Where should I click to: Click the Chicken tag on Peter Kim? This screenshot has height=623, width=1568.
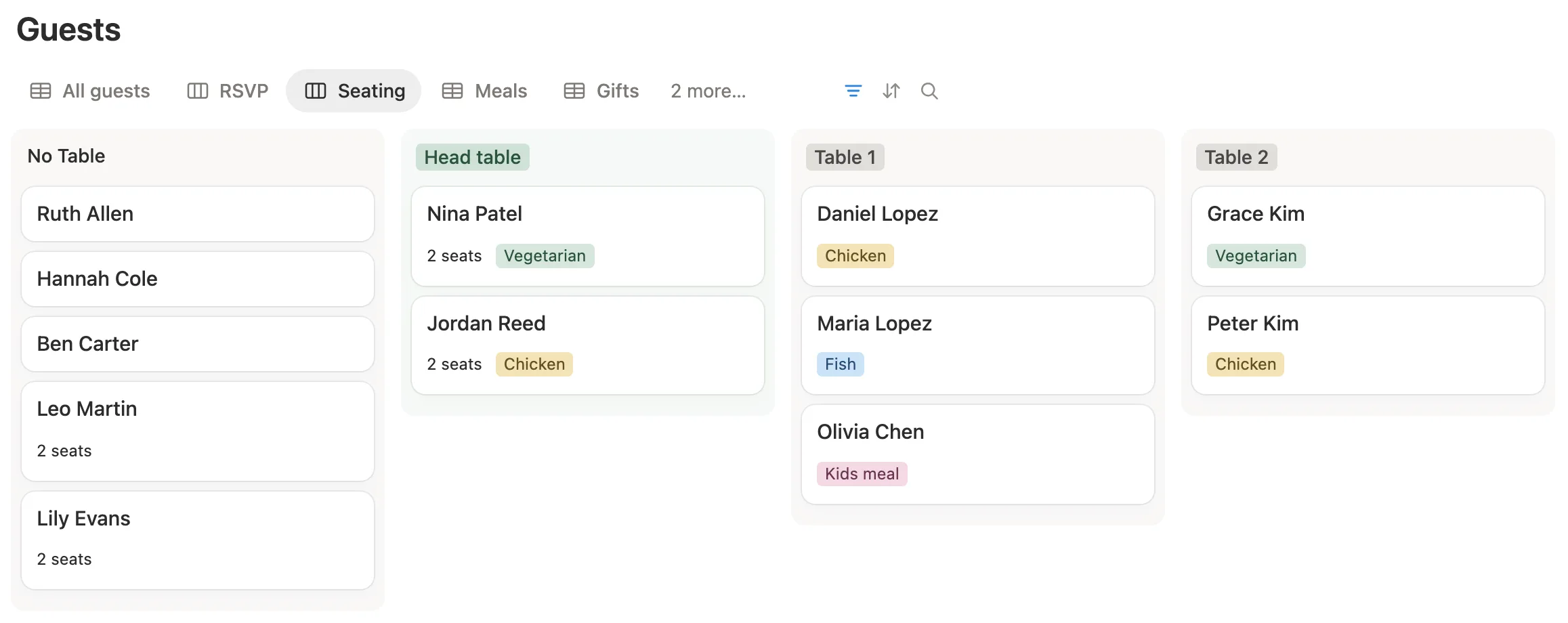tap(1246, 364)
